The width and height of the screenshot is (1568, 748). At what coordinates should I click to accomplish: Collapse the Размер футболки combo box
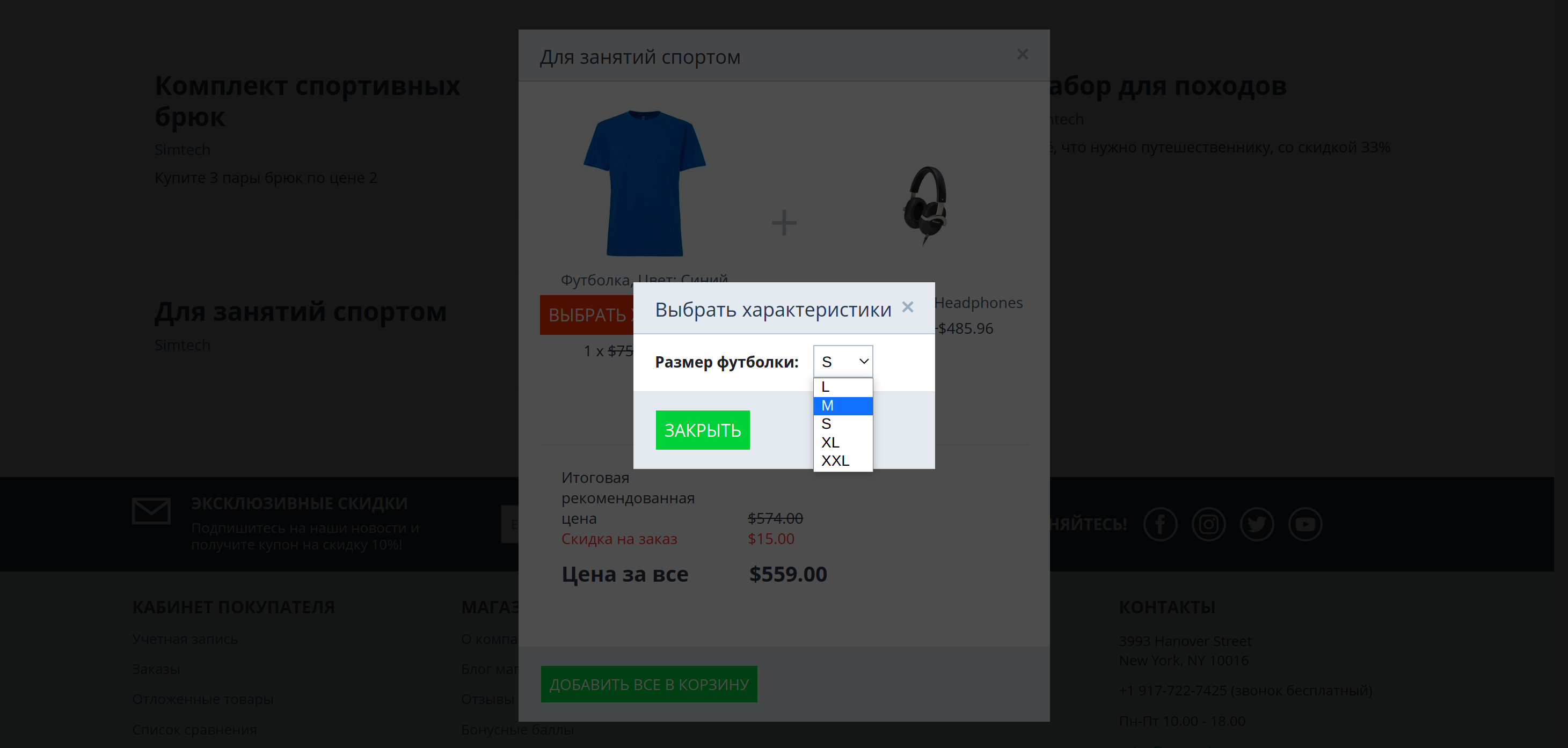coord(842,362)
